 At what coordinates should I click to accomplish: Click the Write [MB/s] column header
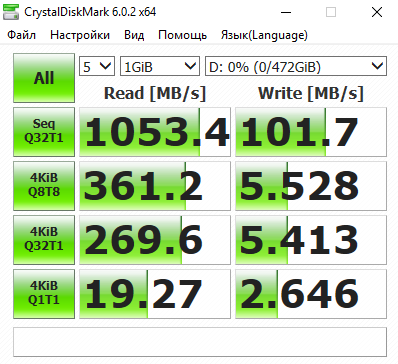tap(311, 93)
